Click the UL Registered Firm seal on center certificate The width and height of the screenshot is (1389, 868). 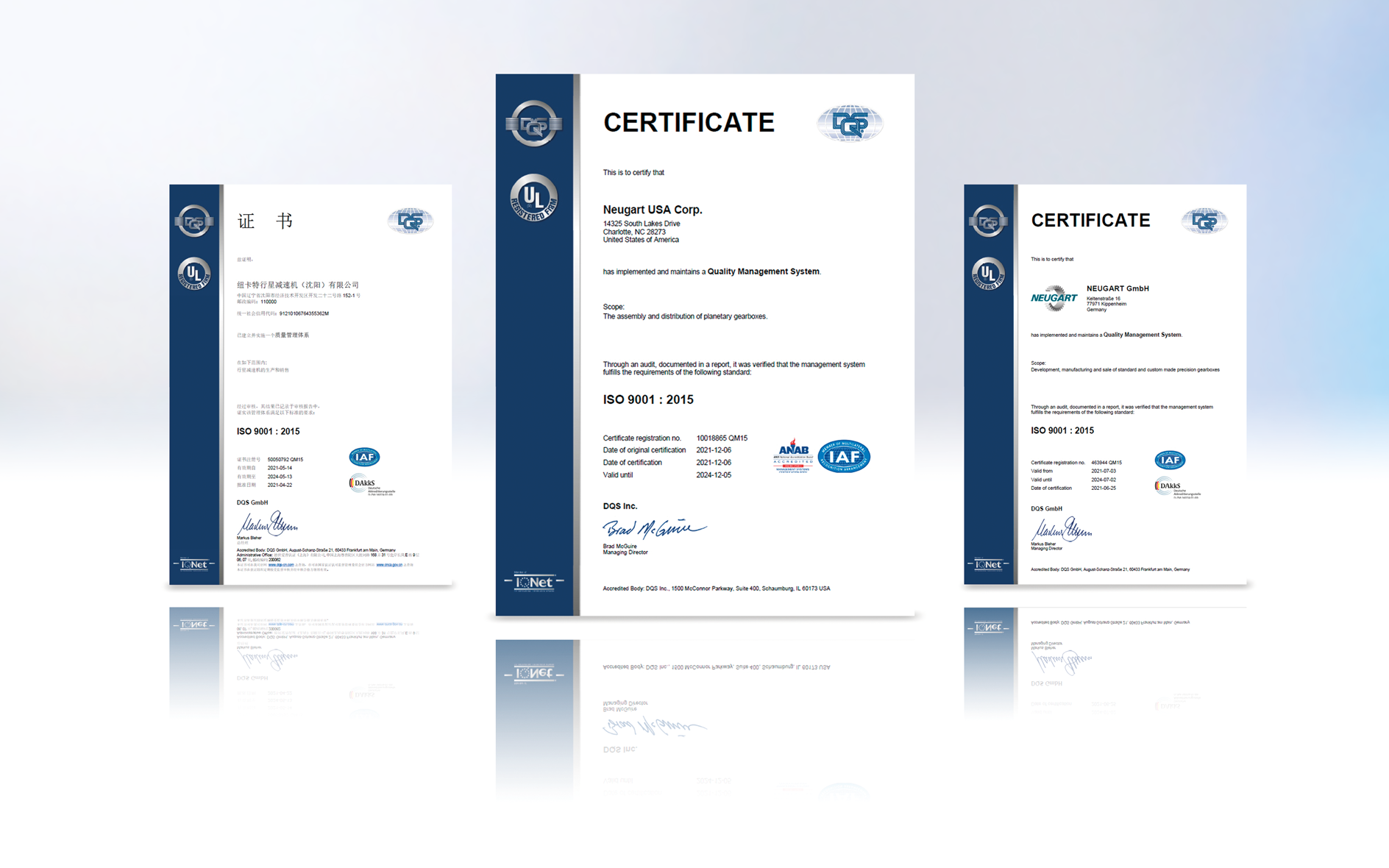point(534,198)
